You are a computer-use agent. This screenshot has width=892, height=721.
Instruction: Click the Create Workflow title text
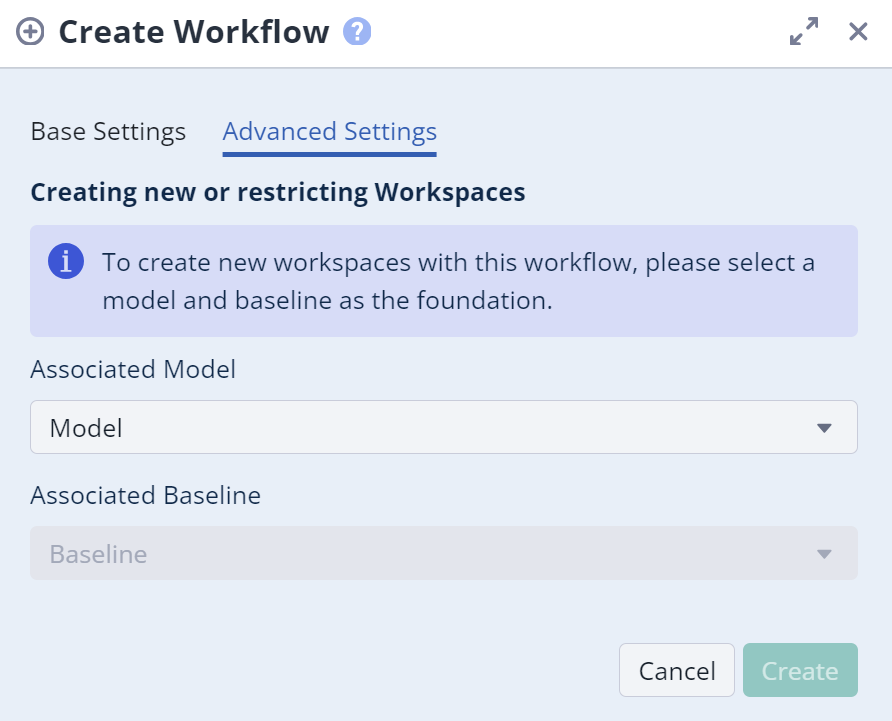tap(194, 32)
